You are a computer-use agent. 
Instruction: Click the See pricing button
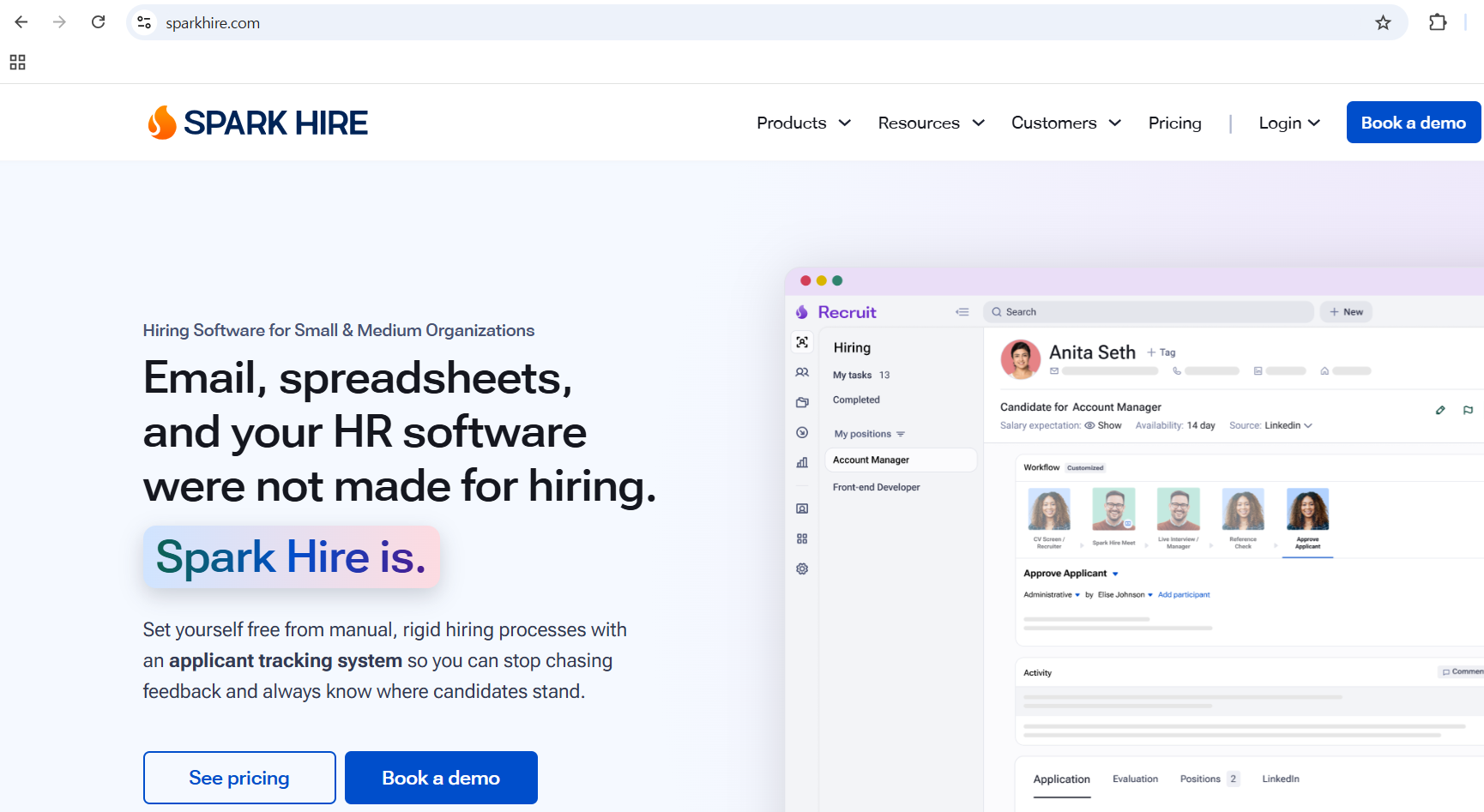pyautogui.click(x=239, y=778)
